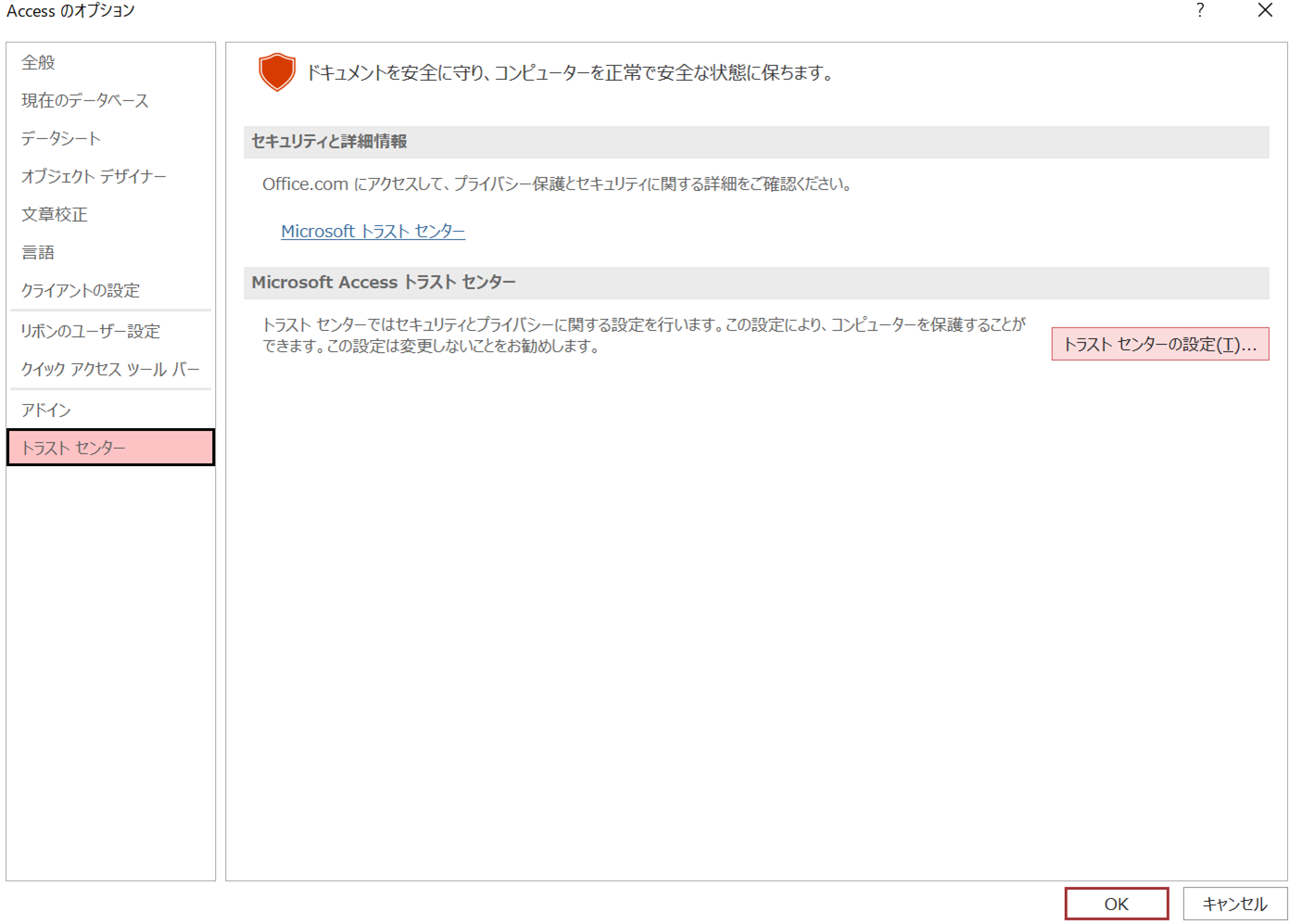Screen dimensions: 1289x924
Task: Confirm with the OK button
Action: coord(1117,904)
